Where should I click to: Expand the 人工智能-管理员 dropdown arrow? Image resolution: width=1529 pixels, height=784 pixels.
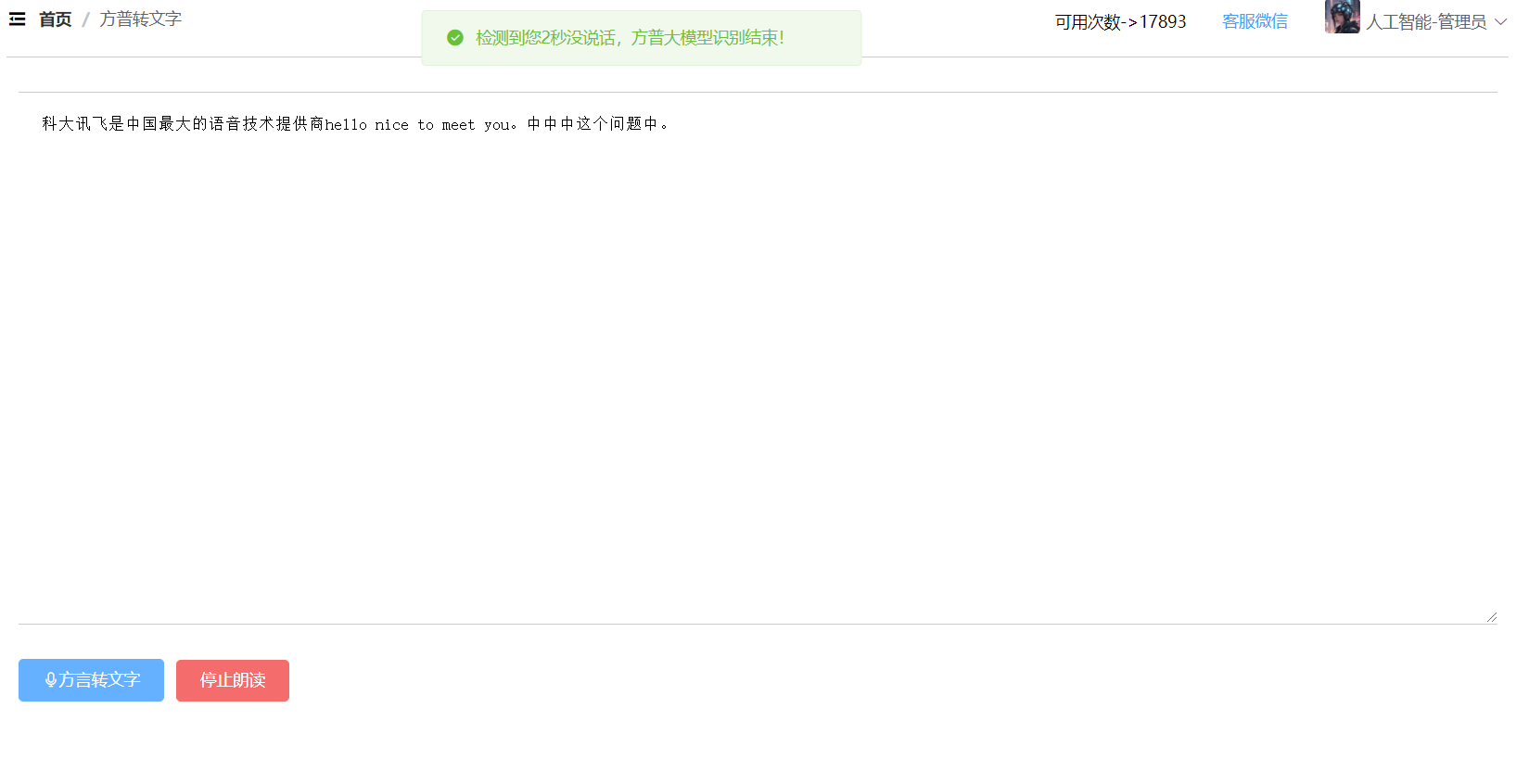pos(1500,22)
